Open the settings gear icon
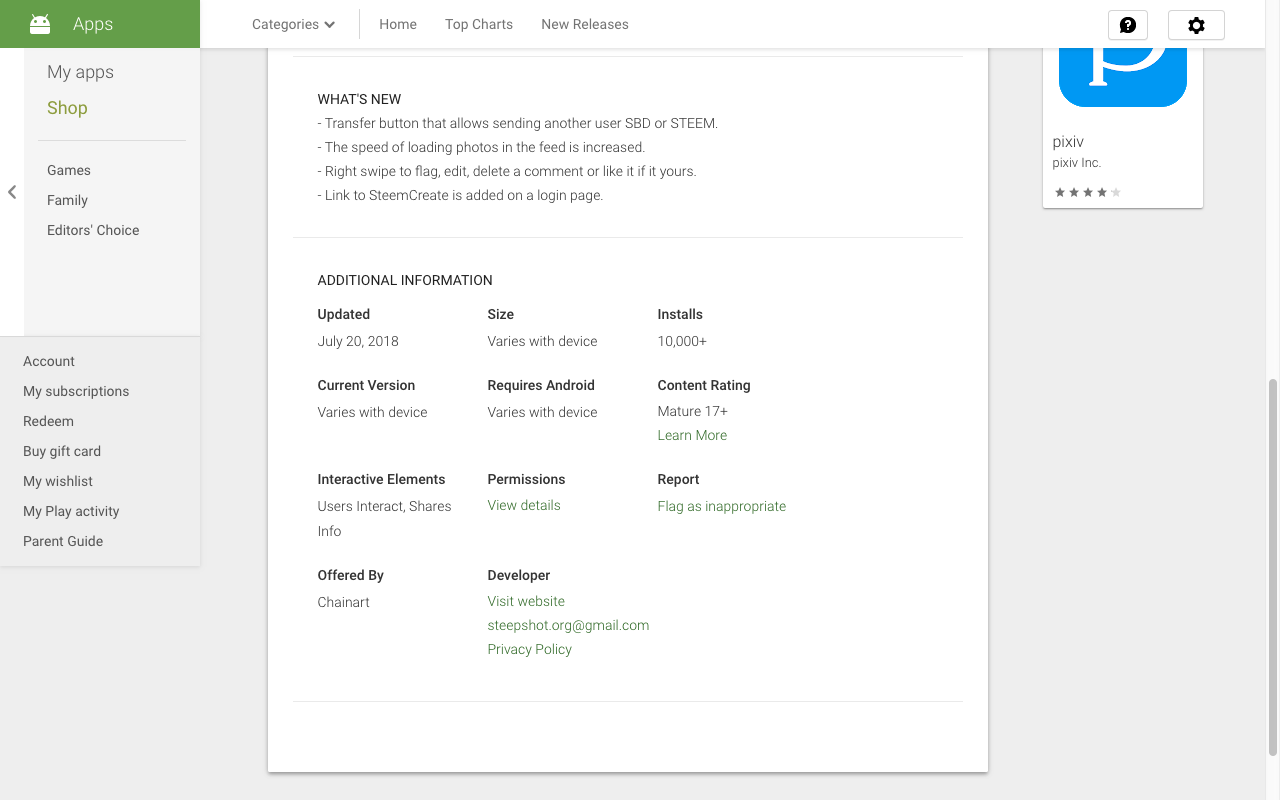This screenshot has width=1280, height=800. pos(1196,25)
